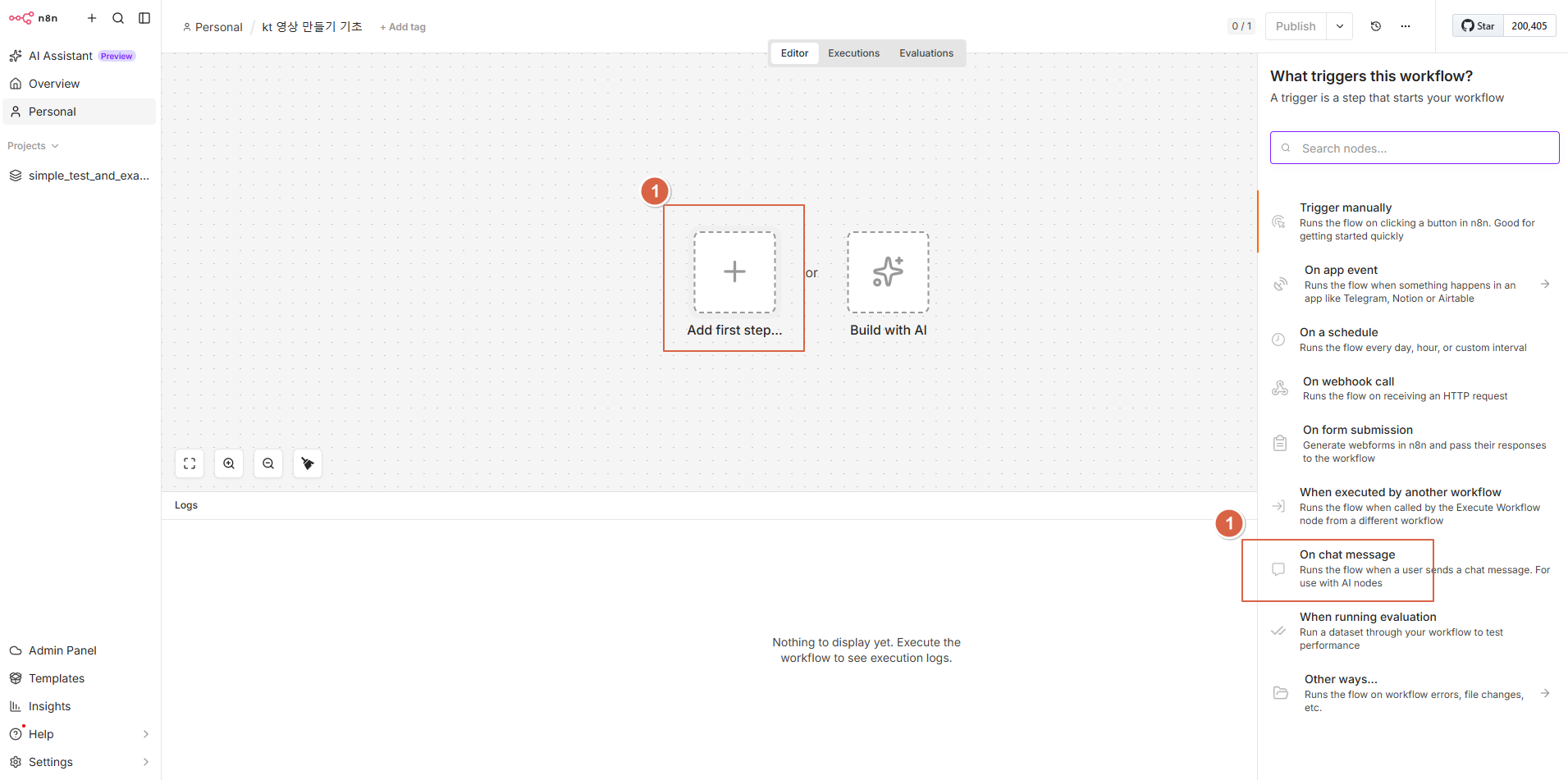Click the Add tag link
The width and height of the screenshot is (1568, 780).
pos(403,27)
